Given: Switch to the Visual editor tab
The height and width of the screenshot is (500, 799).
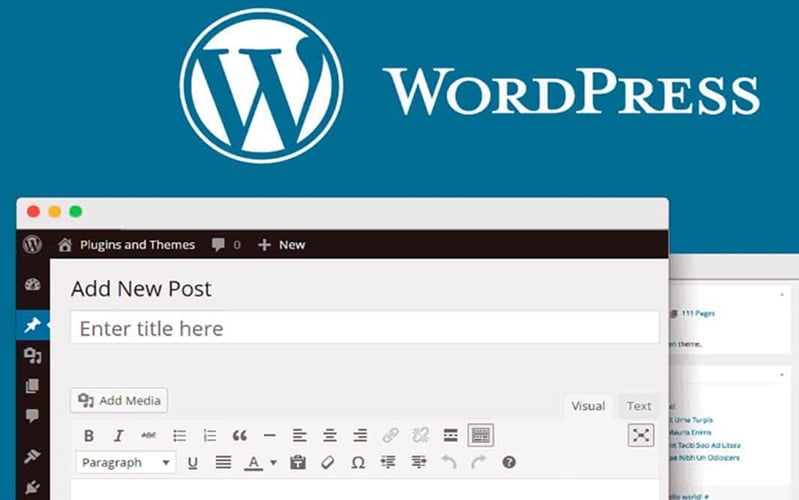Looking at the screenshot, I should click(588, 406).
